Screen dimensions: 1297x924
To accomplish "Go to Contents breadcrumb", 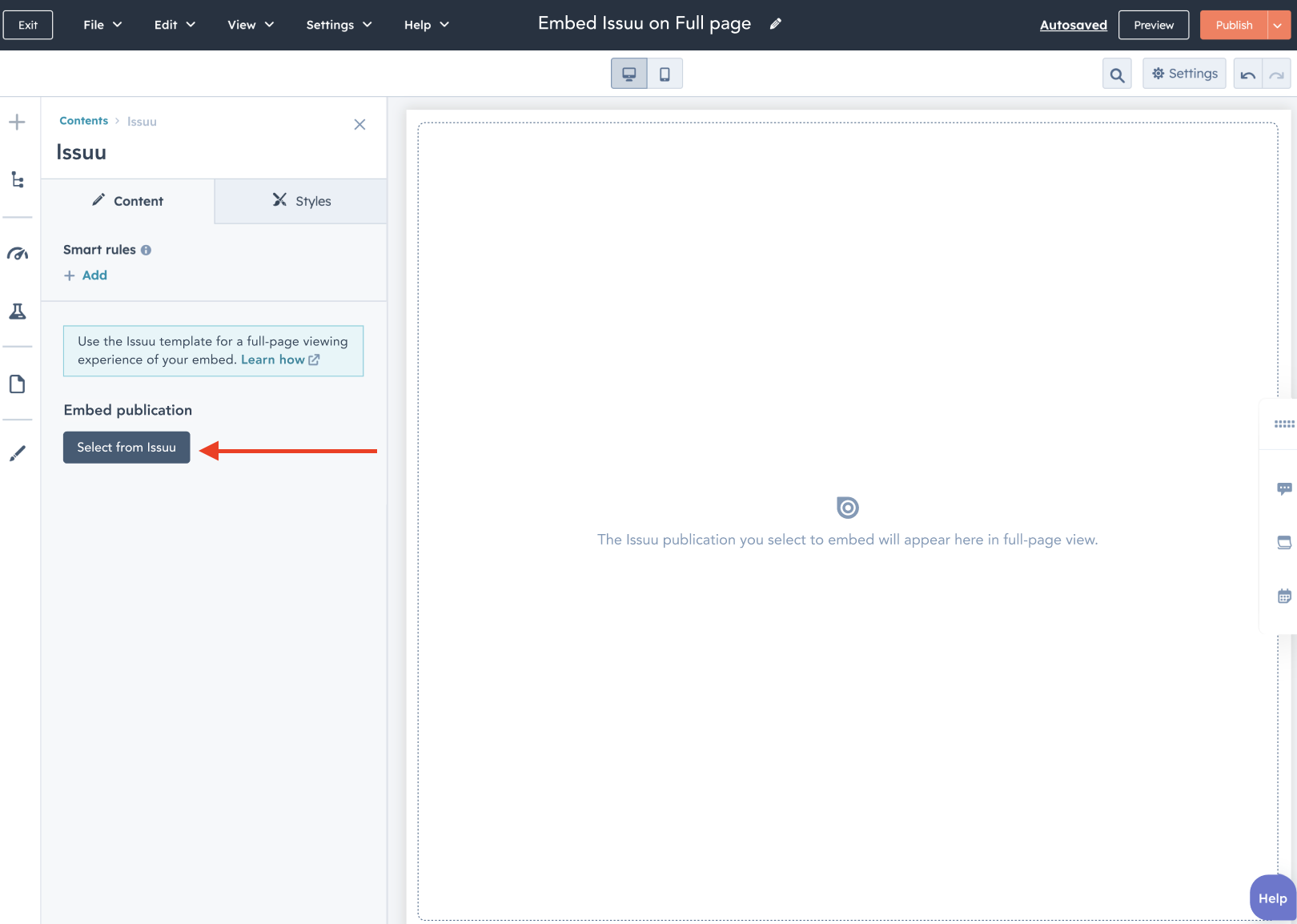I will coord(83,121).
